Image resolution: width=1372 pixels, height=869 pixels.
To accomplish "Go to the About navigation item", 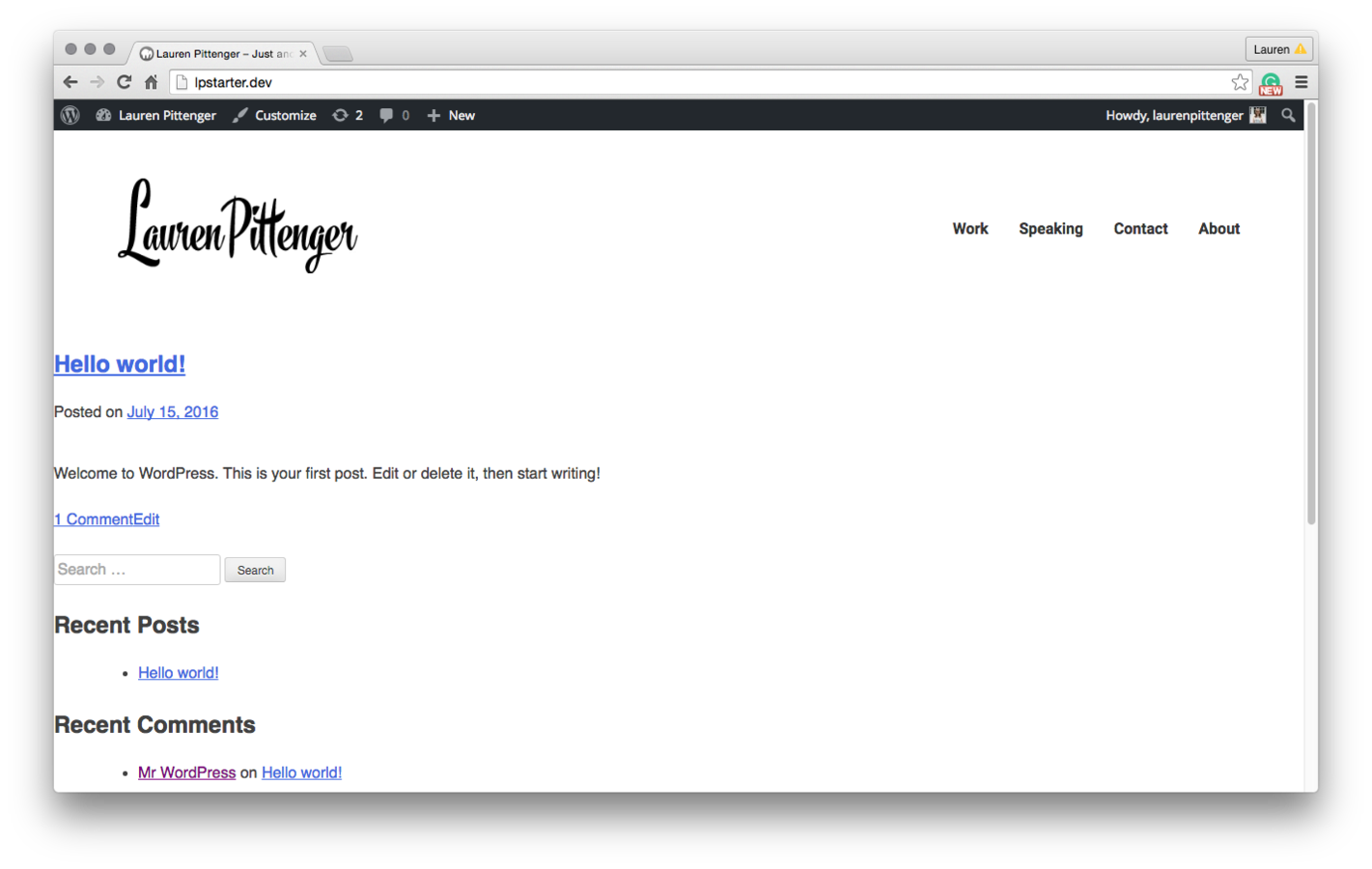I will pos(1218,229).
